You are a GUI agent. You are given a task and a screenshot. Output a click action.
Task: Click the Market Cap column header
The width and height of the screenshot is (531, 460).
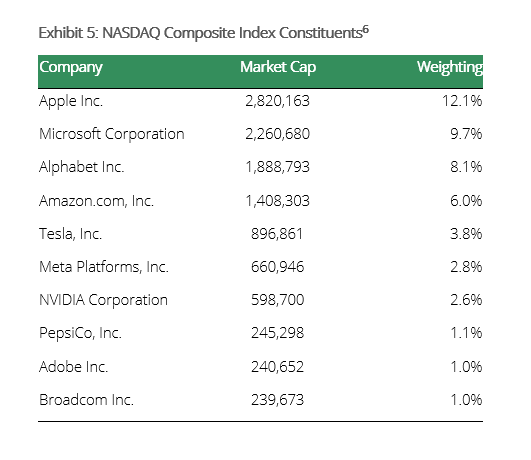278,67
